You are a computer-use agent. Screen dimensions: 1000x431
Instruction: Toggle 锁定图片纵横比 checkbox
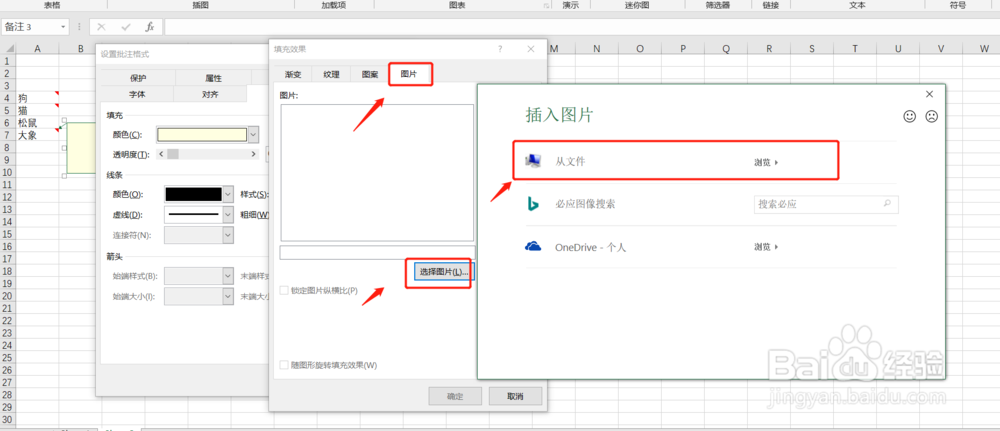(284, 290)
